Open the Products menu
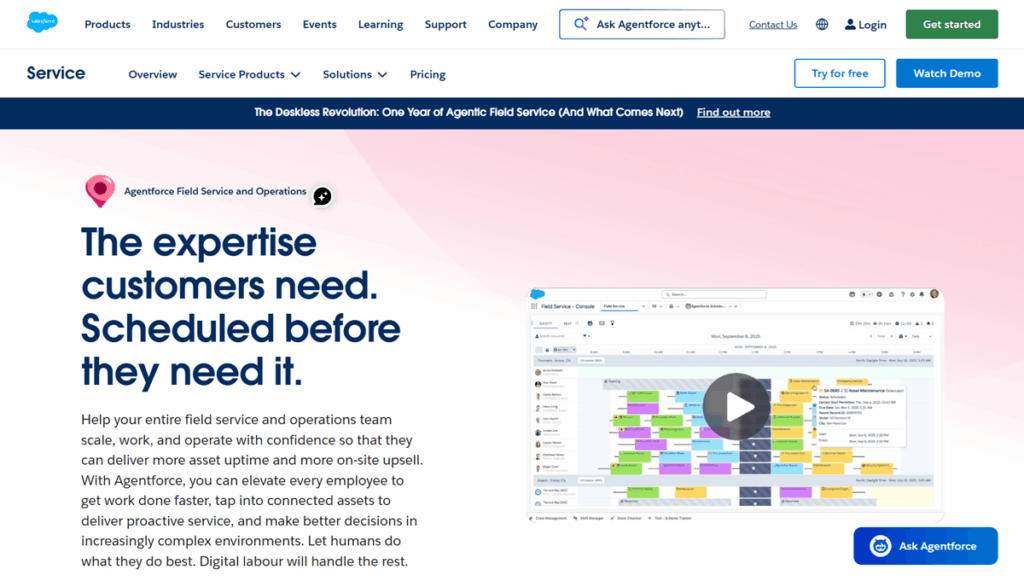The image size is (1024, 581). (107, 24)
